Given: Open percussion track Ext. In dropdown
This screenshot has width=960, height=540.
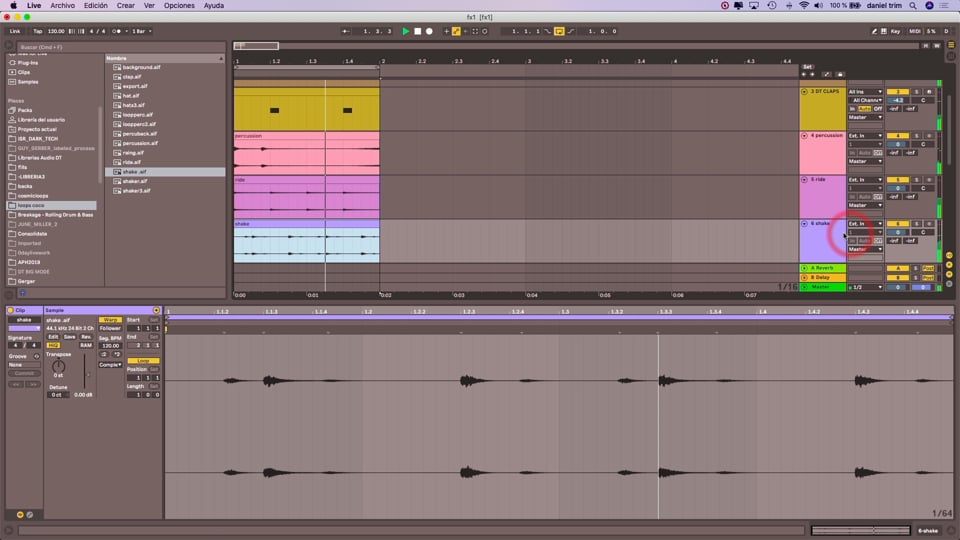Looking at the screenshot, I should [x=865, y=136].
